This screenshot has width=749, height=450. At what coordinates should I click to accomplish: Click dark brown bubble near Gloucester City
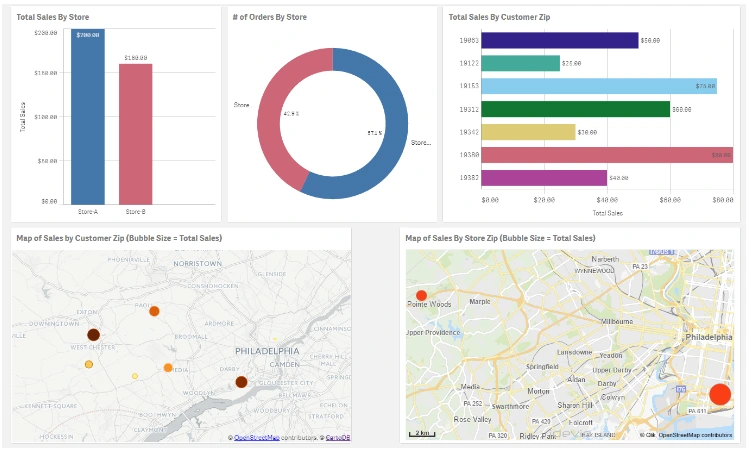point(241,382)
